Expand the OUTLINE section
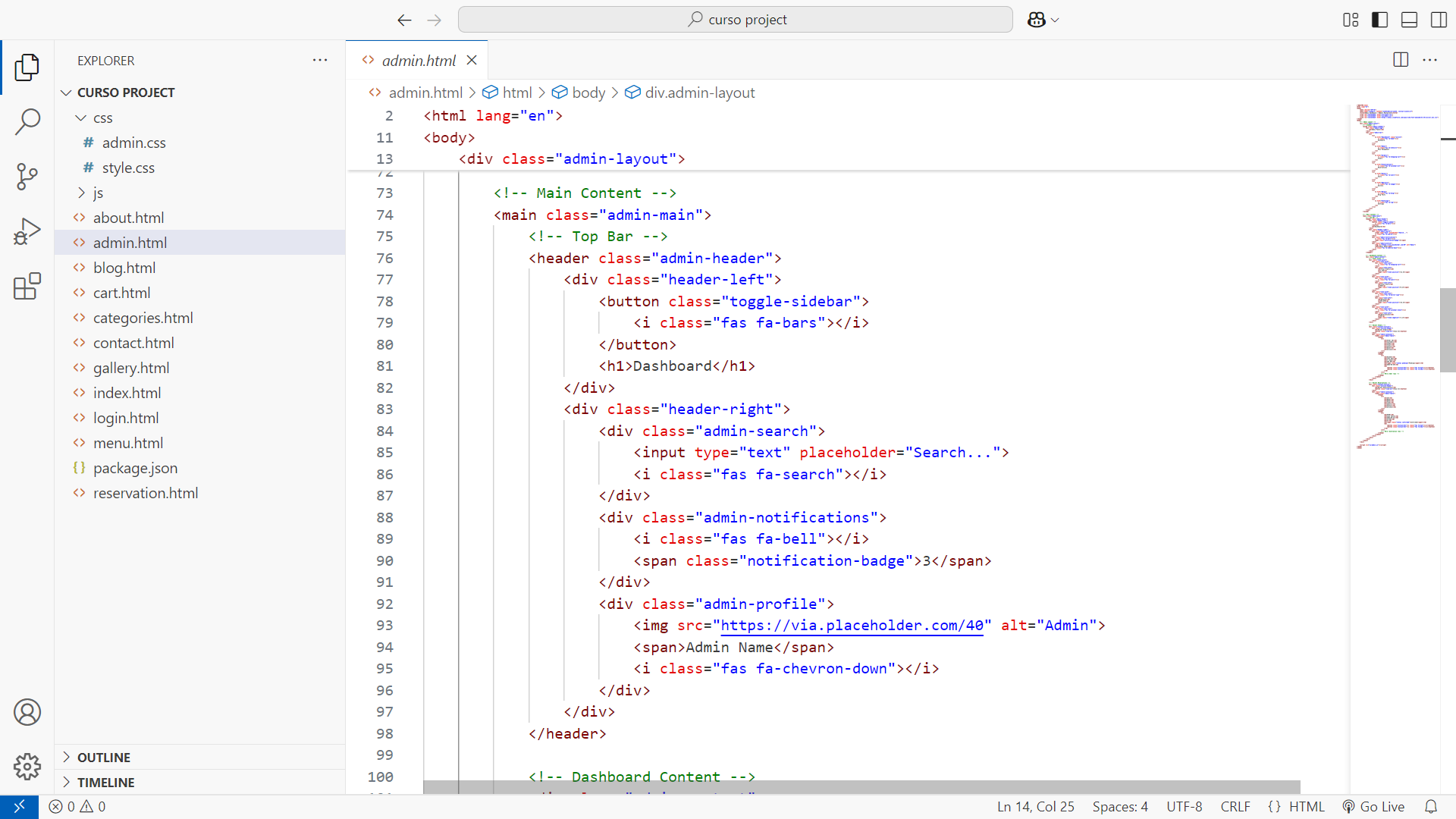 (x=200, y=758)
